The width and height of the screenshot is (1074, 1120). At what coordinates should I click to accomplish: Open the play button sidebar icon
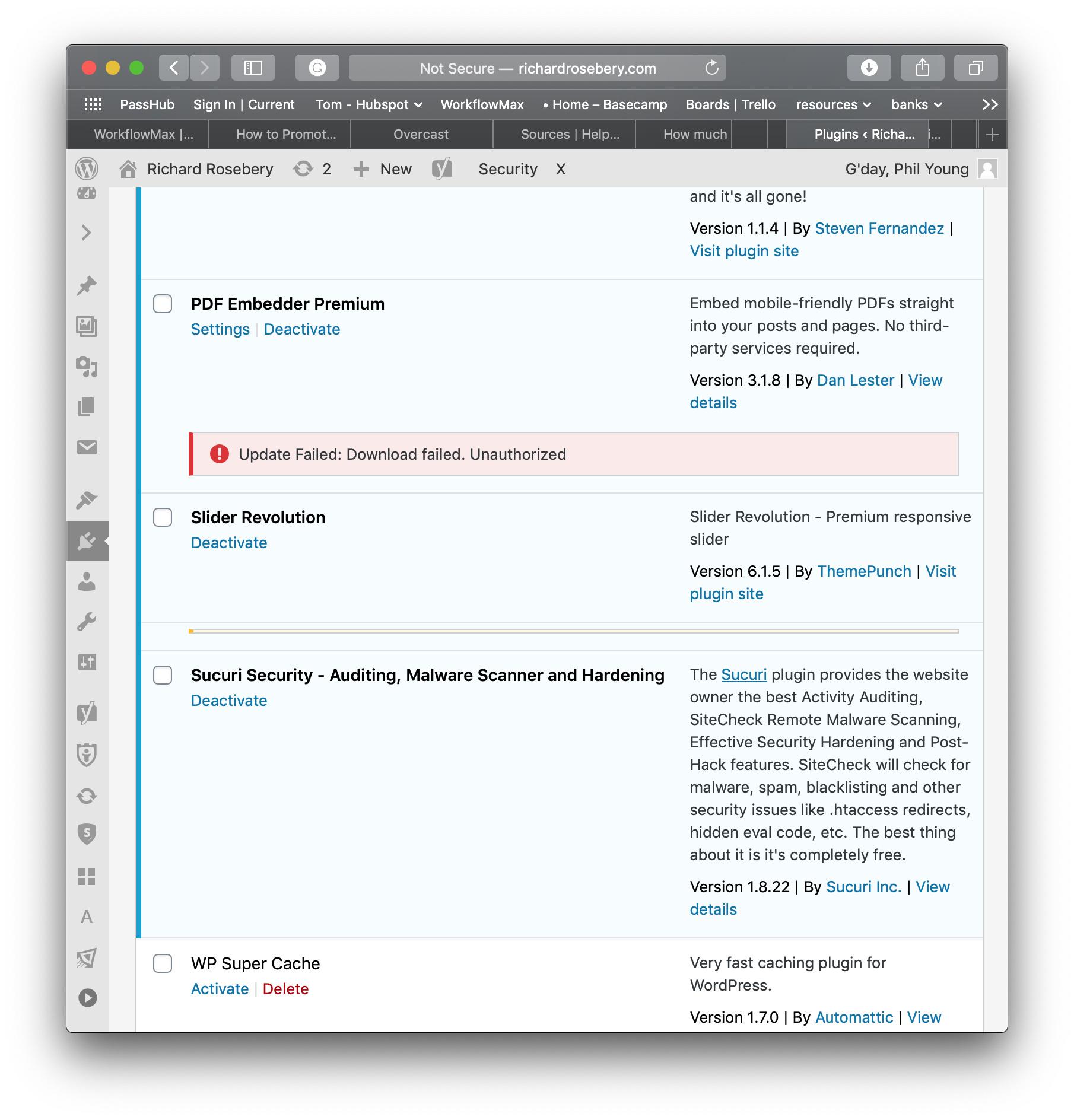coord(87,998)
